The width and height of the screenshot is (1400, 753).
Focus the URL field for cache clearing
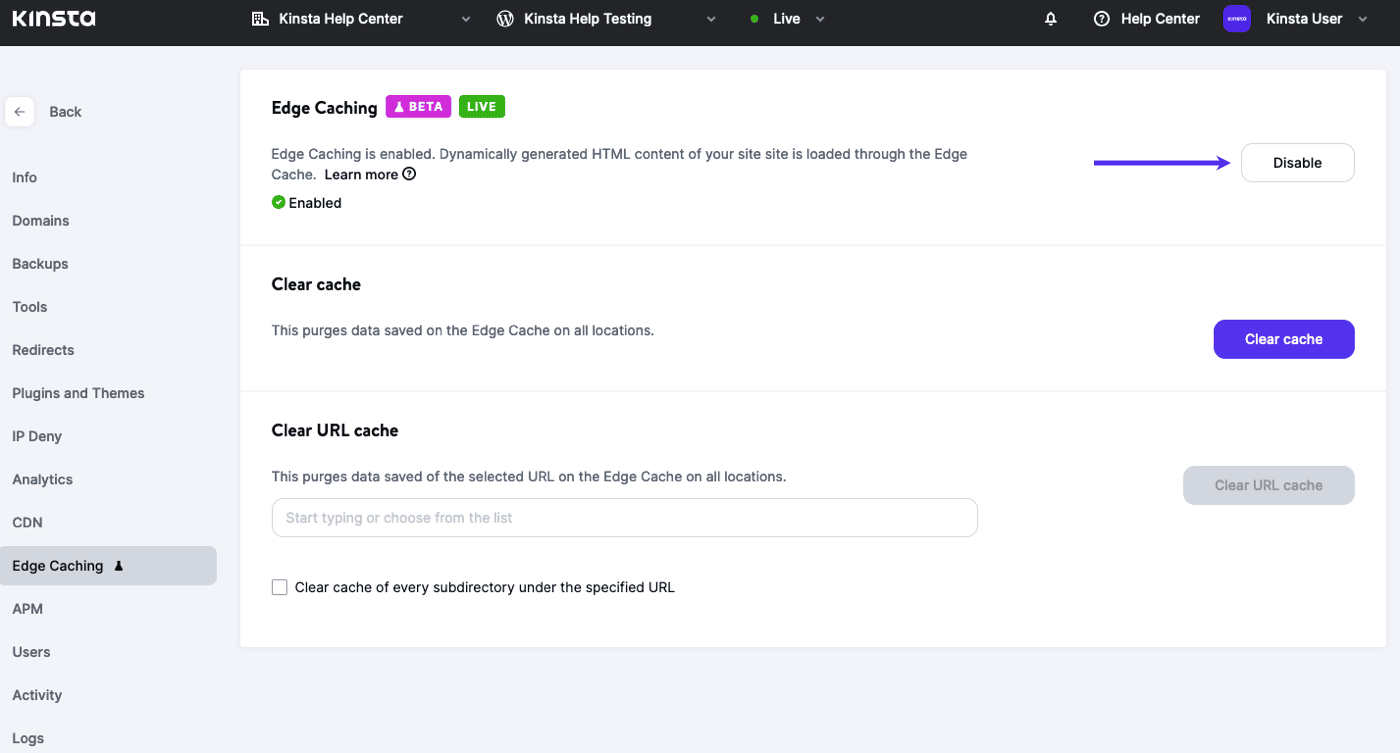point(624,518)
